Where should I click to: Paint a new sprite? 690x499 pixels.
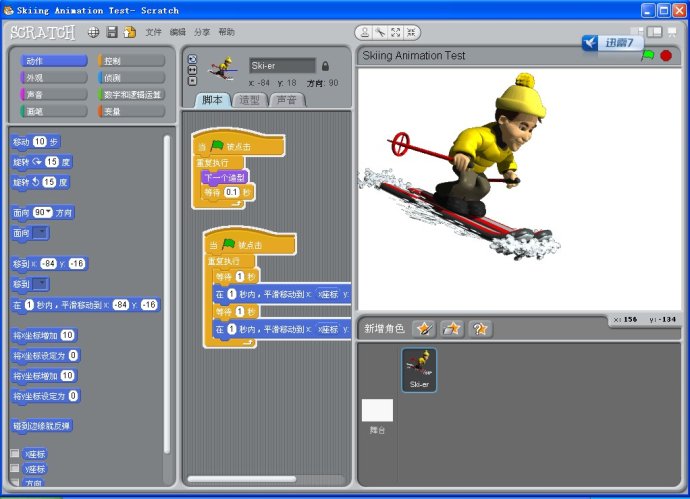tap(424, 328)
